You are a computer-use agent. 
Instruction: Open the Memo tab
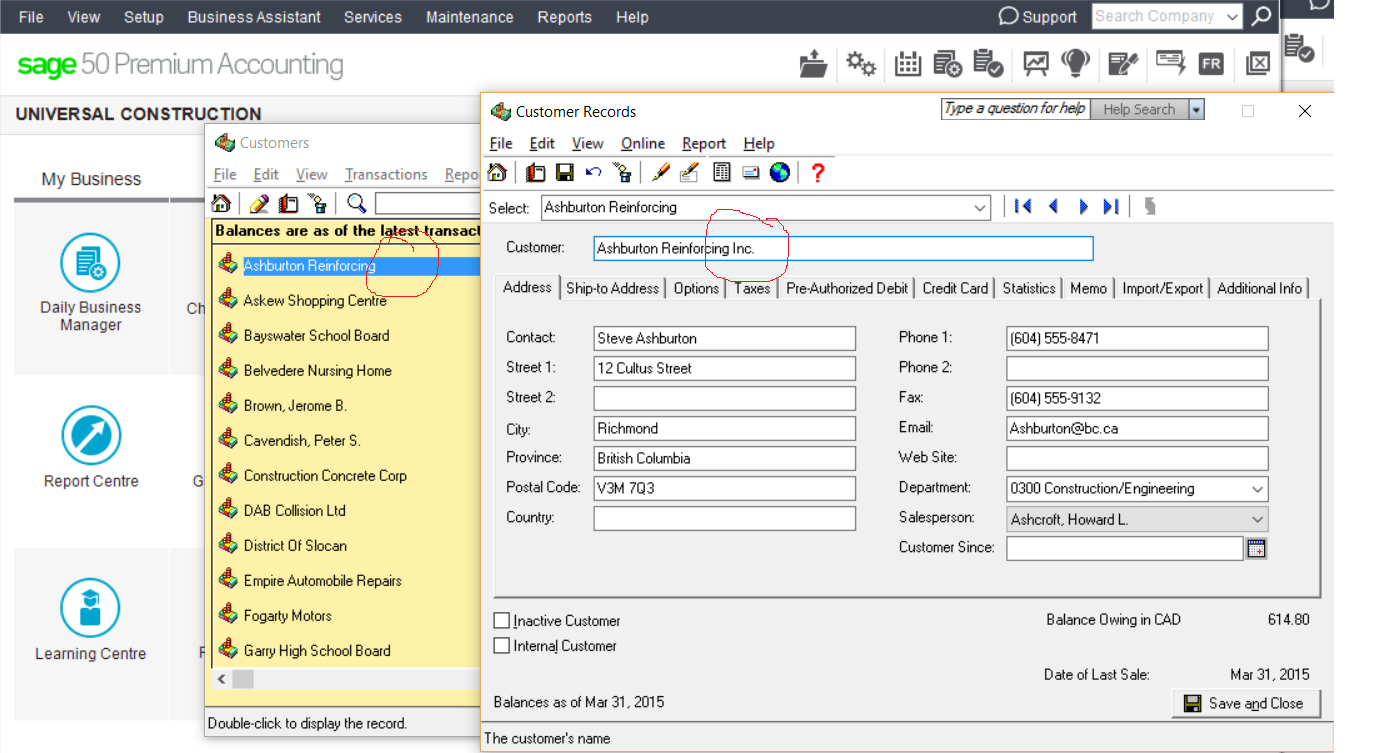(1088, 288)
